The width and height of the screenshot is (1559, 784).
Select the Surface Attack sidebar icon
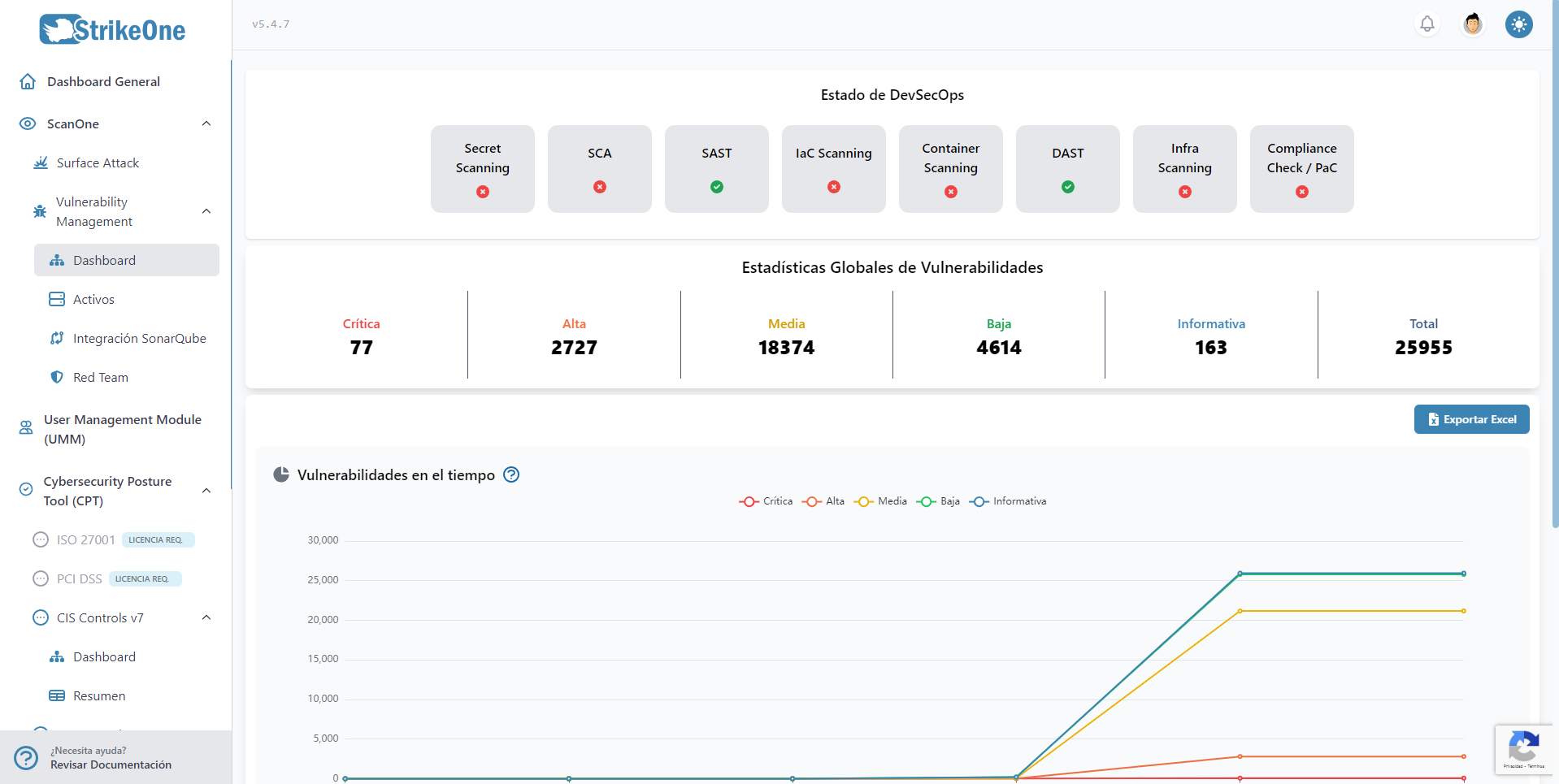pyautogui.click(x=40, y=162)
